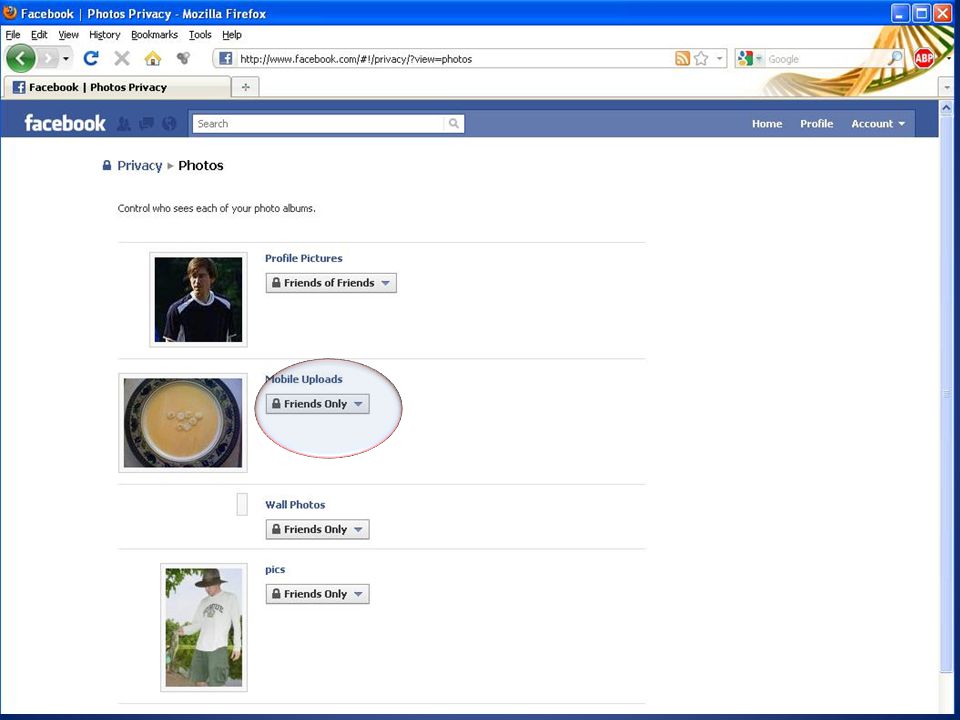Viewport: 960px width, 720px height.
Task: Open the address bar URL history dropdown
Action: click(x=719, y=59)
